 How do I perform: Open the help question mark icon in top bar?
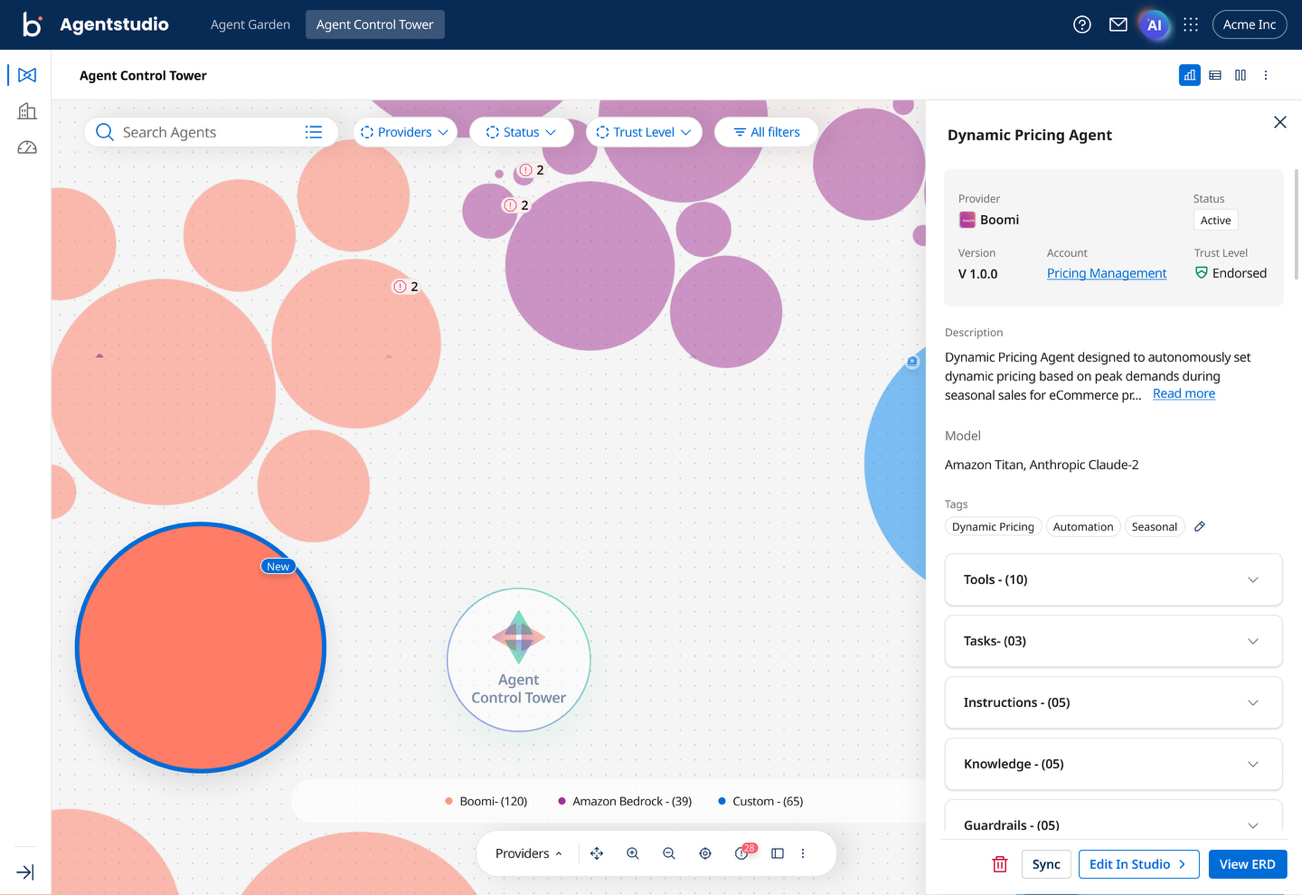1081,25
